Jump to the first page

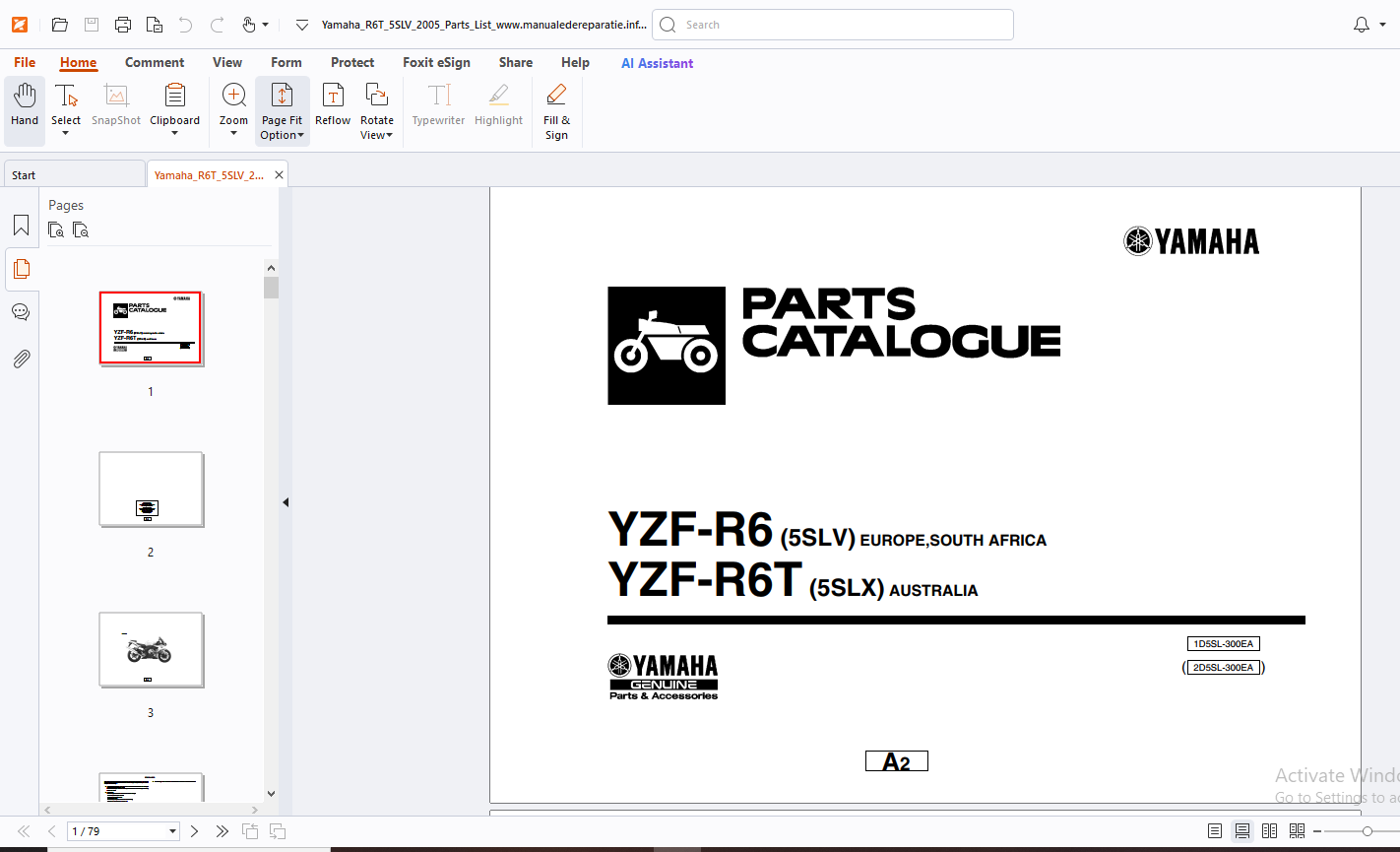pos(24,831)
